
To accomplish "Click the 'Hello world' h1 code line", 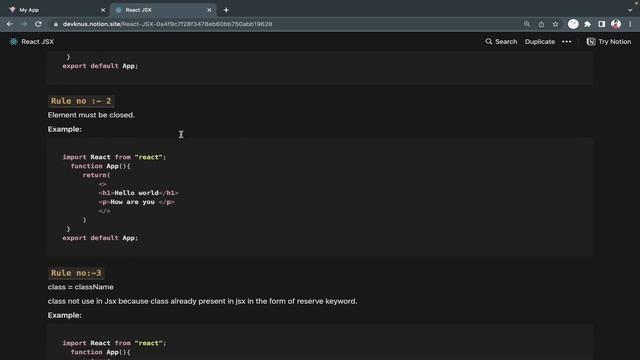I will click(x=138, y=193).
